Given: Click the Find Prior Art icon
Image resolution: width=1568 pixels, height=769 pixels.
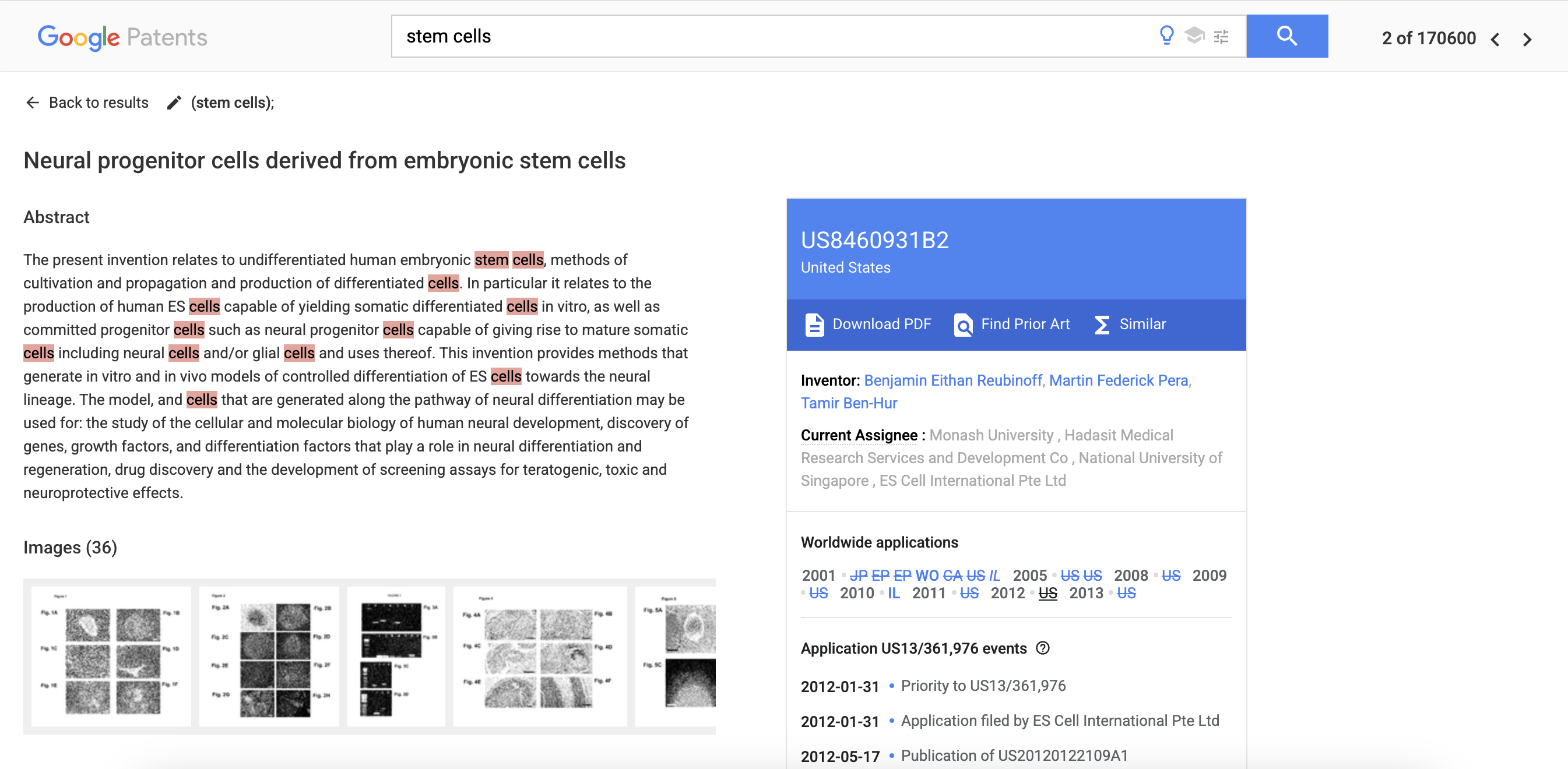Looking at the screenshot, I should [964, 326].
